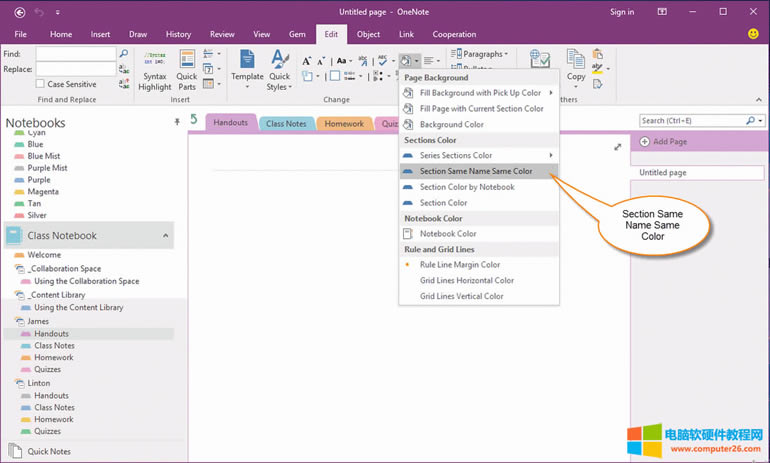Image resolution: width=770 pixels, height=463 pixels.
Task: Click the Notebook Color icon in the menu
Action: [x=408, y=234]
